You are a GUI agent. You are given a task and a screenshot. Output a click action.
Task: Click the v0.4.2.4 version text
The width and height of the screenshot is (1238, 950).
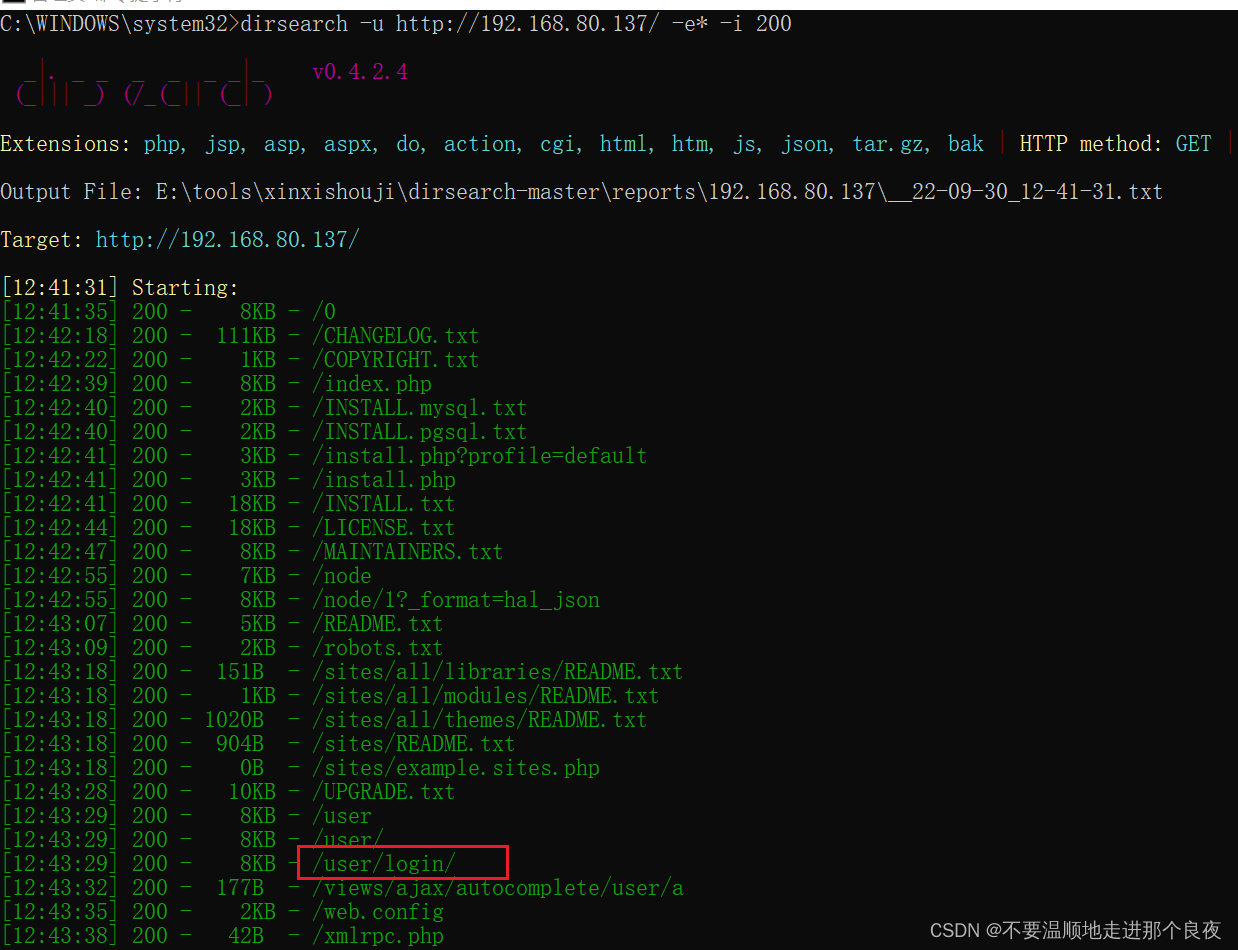click(x=360, y=72)
